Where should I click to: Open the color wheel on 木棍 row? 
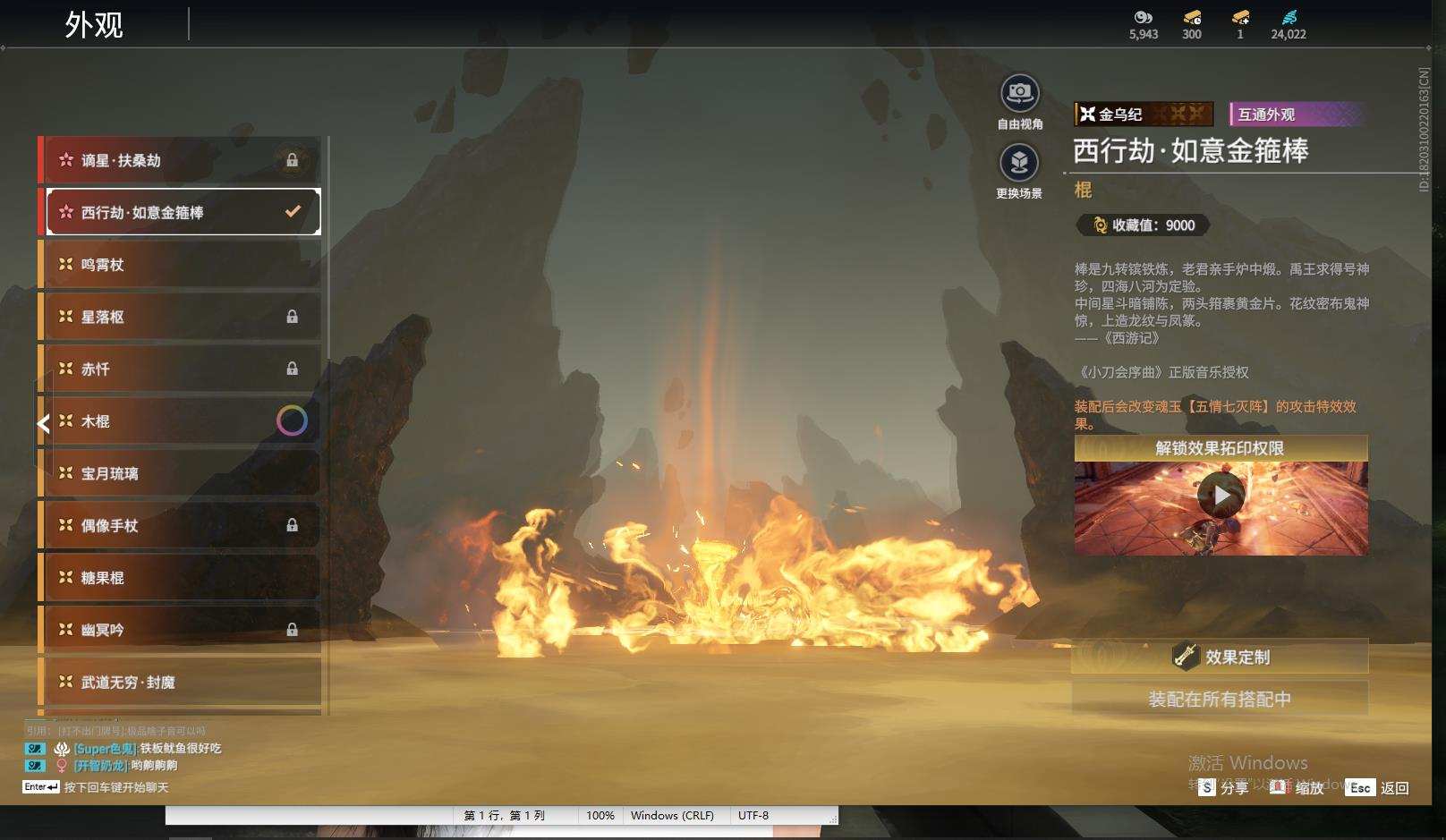pyautogui.click(x=292, y=420)
